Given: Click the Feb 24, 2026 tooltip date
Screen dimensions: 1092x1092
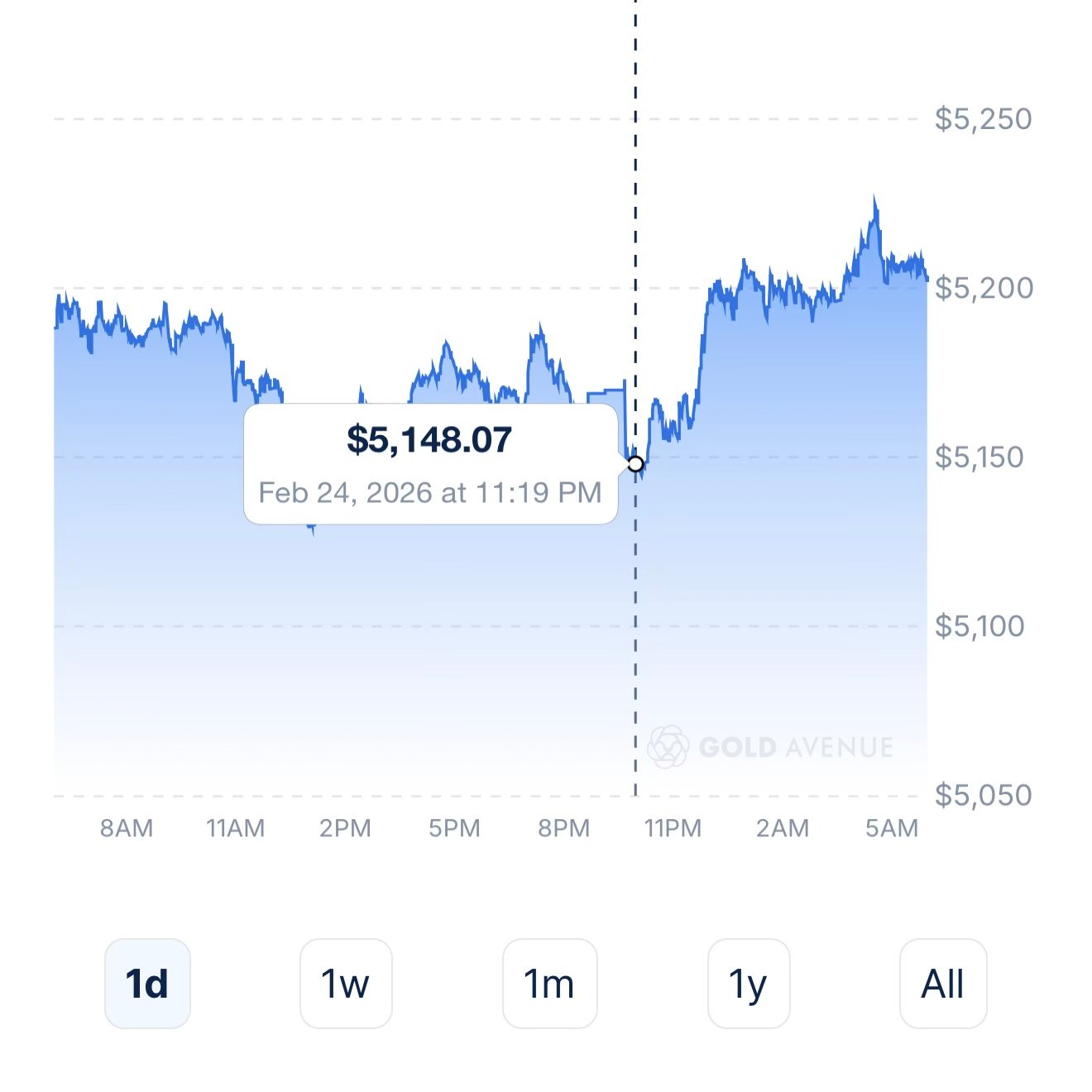Looking at the screenshot, I should point(429,493).
